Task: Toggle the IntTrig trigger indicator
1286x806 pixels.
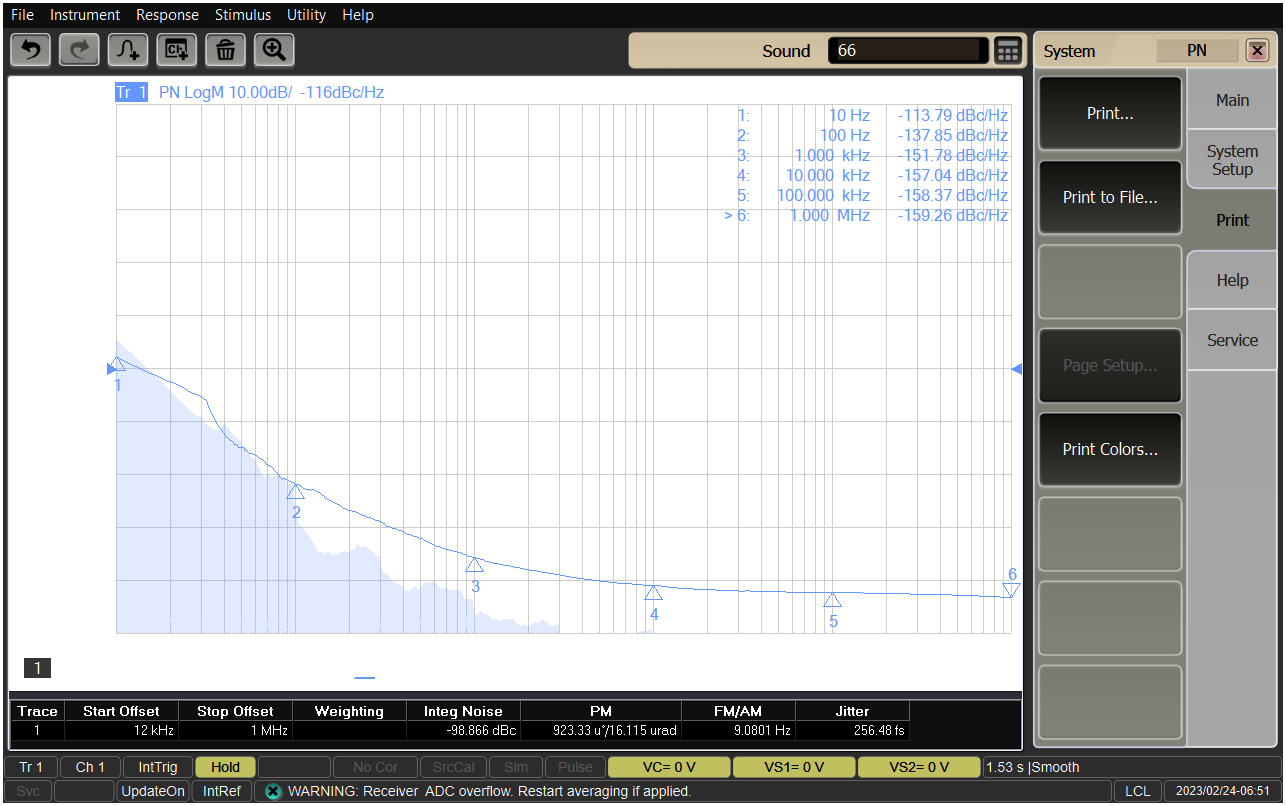Action: click(x=158, y=767)
